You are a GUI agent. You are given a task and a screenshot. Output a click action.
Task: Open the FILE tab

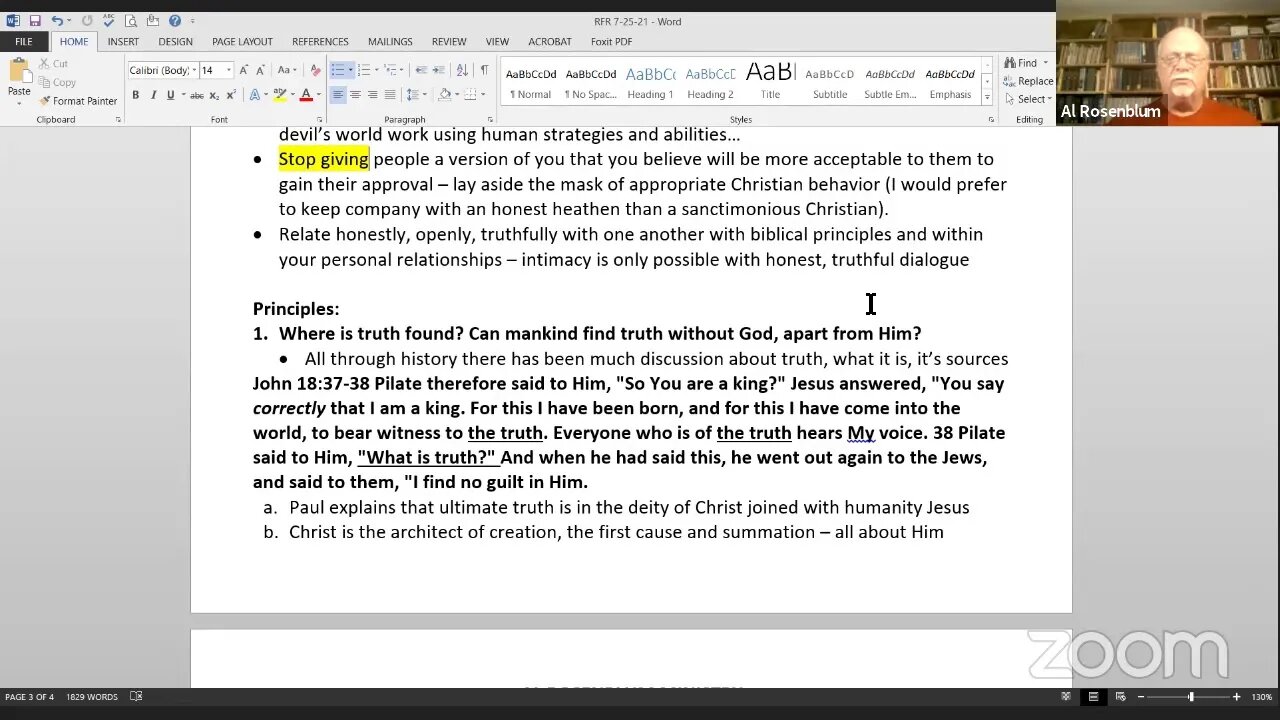pyautogui.click(x=23, y=41)
